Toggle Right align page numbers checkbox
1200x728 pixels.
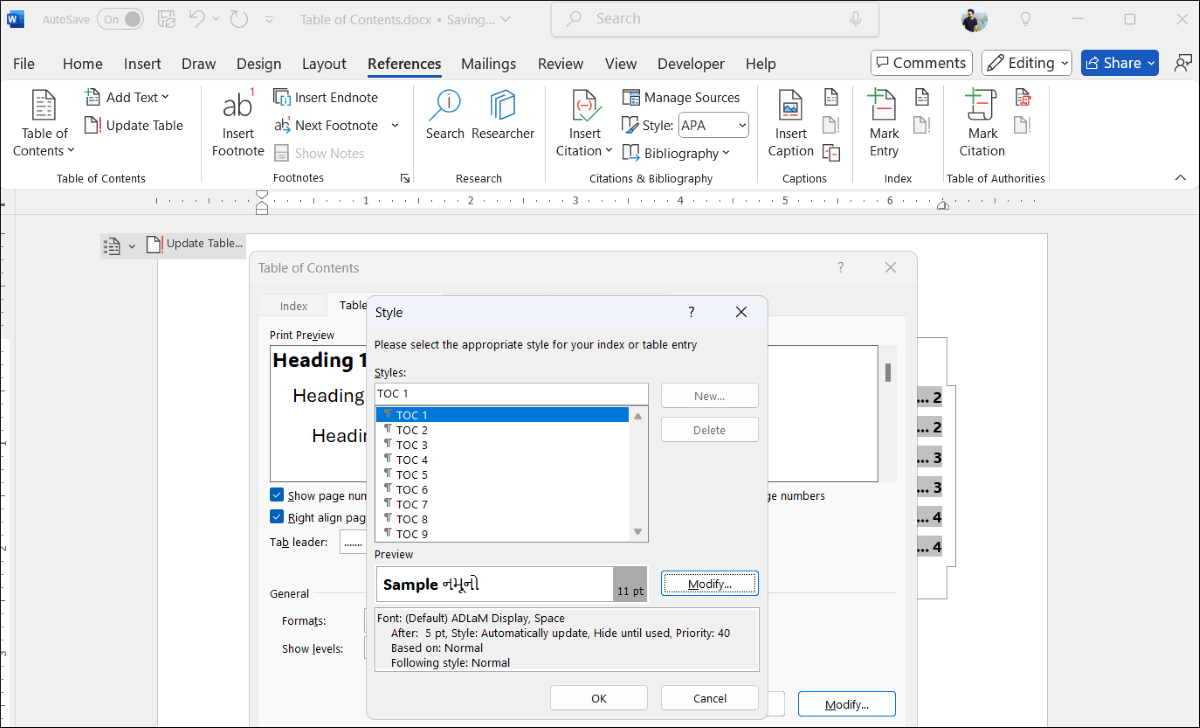click(x=277, y=517)
